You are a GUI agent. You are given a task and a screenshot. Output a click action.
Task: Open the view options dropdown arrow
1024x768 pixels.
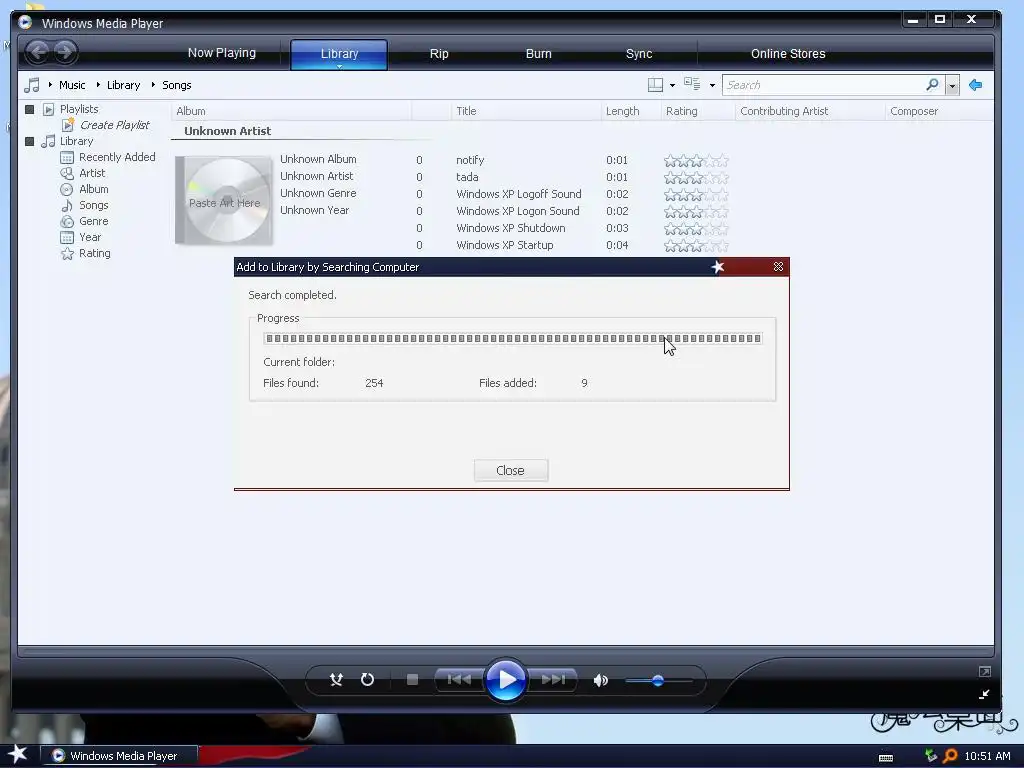(x=712, y=86)
